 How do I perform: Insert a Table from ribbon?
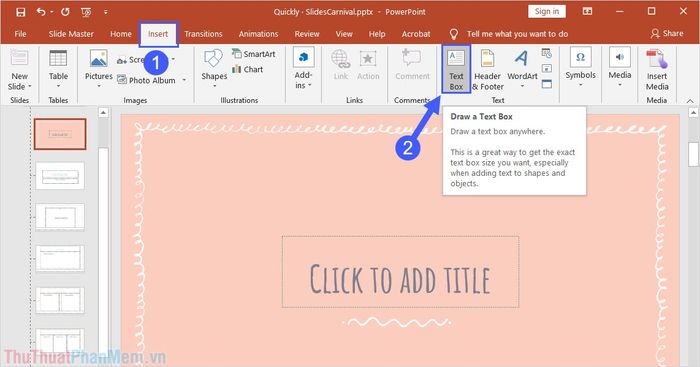coord(58,69)
